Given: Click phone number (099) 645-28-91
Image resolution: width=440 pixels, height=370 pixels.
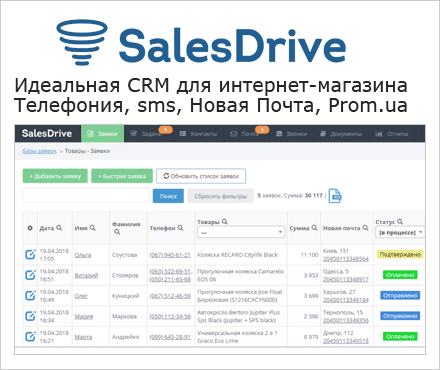Looking at the screenshot, I should [x=170, y=337].
